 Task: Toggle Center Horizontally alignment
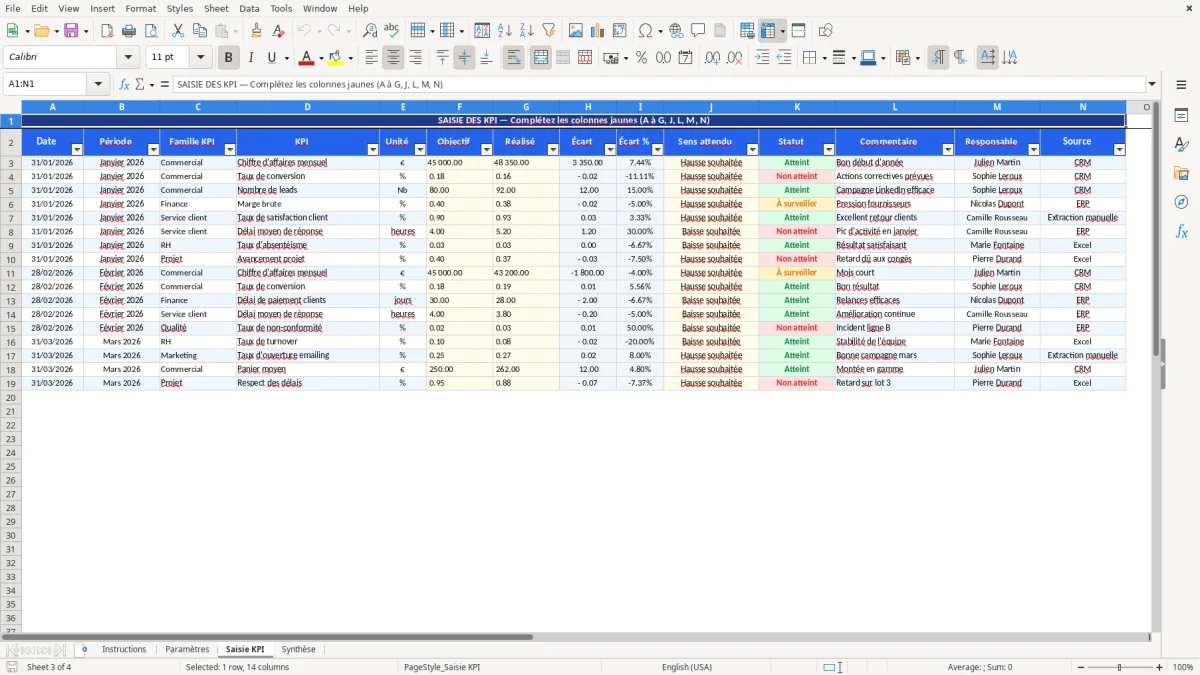(x=393, y=58)
